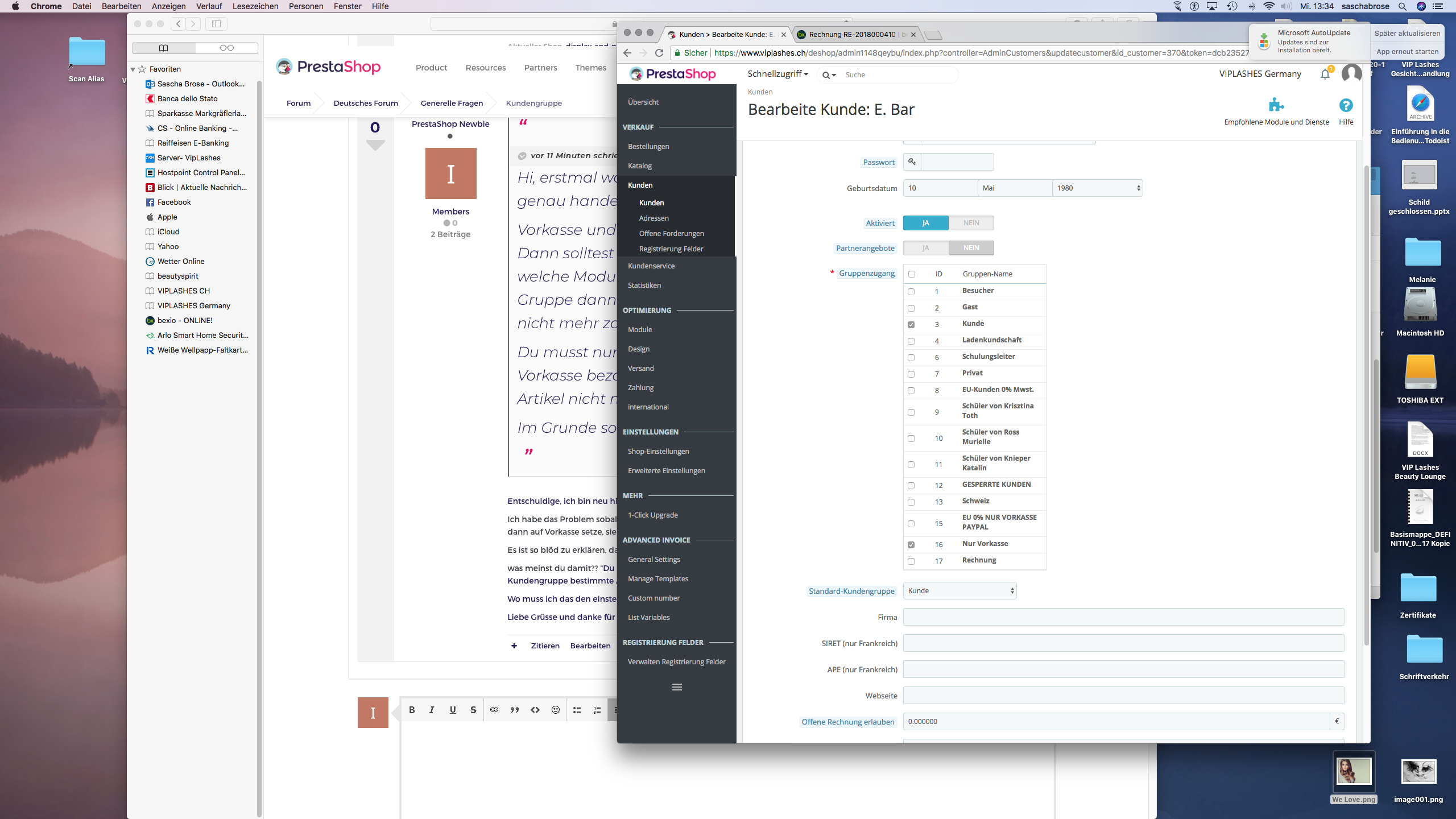Expand the Schnellzugriff dropdown
This screenshot has height=819, width=1456.
click(777, 74)
